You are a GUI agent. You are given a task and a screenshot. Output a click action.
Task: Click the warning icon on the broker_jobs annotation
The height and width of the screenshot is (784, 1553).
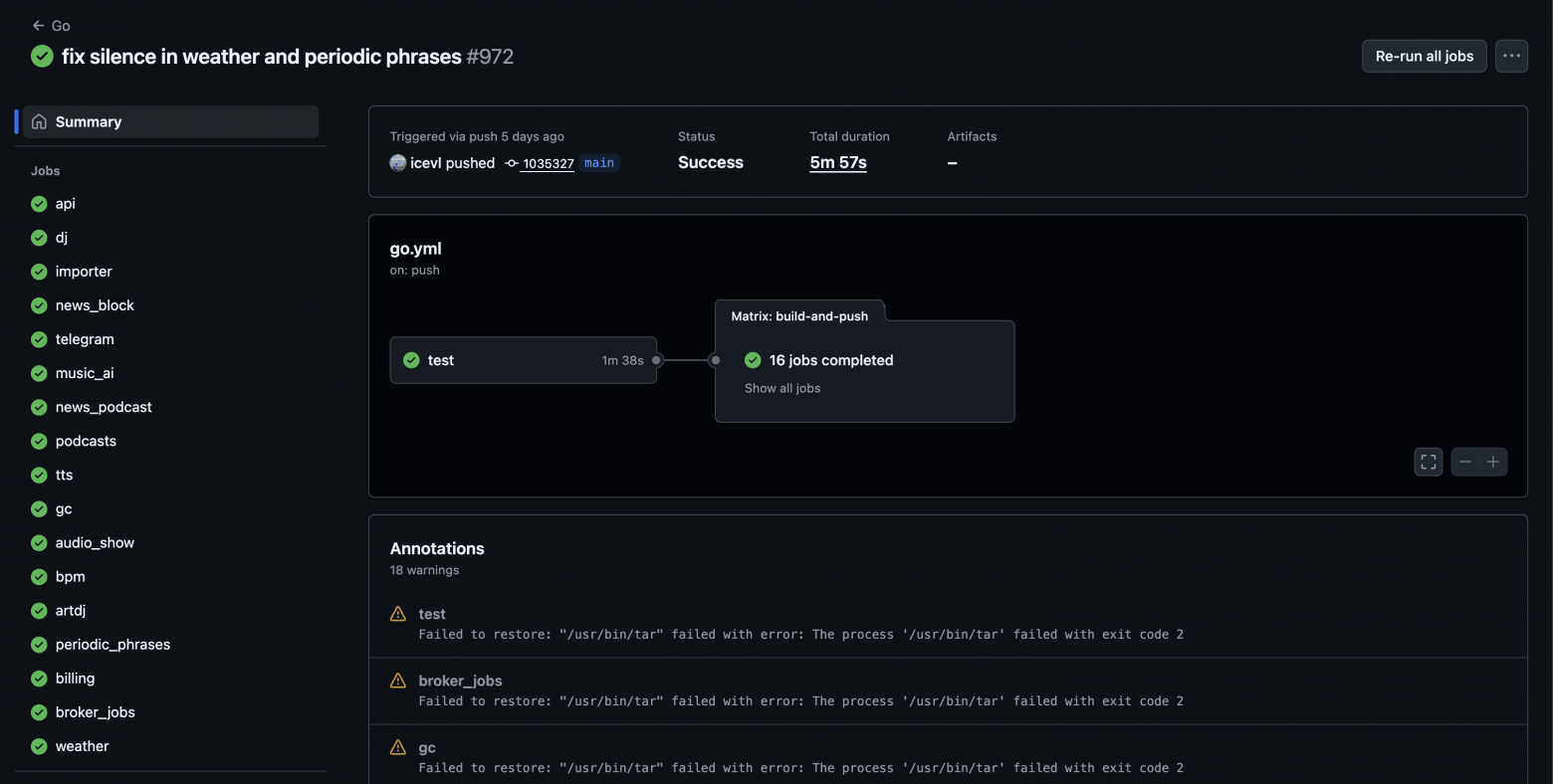397,680
